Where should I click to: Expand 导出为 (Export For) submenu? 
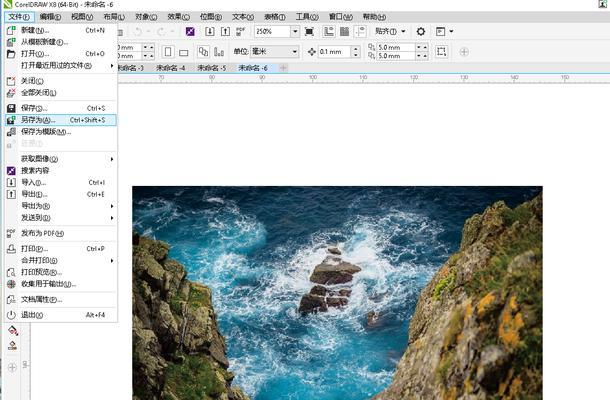pyautogui.click(x=61, y=206)
